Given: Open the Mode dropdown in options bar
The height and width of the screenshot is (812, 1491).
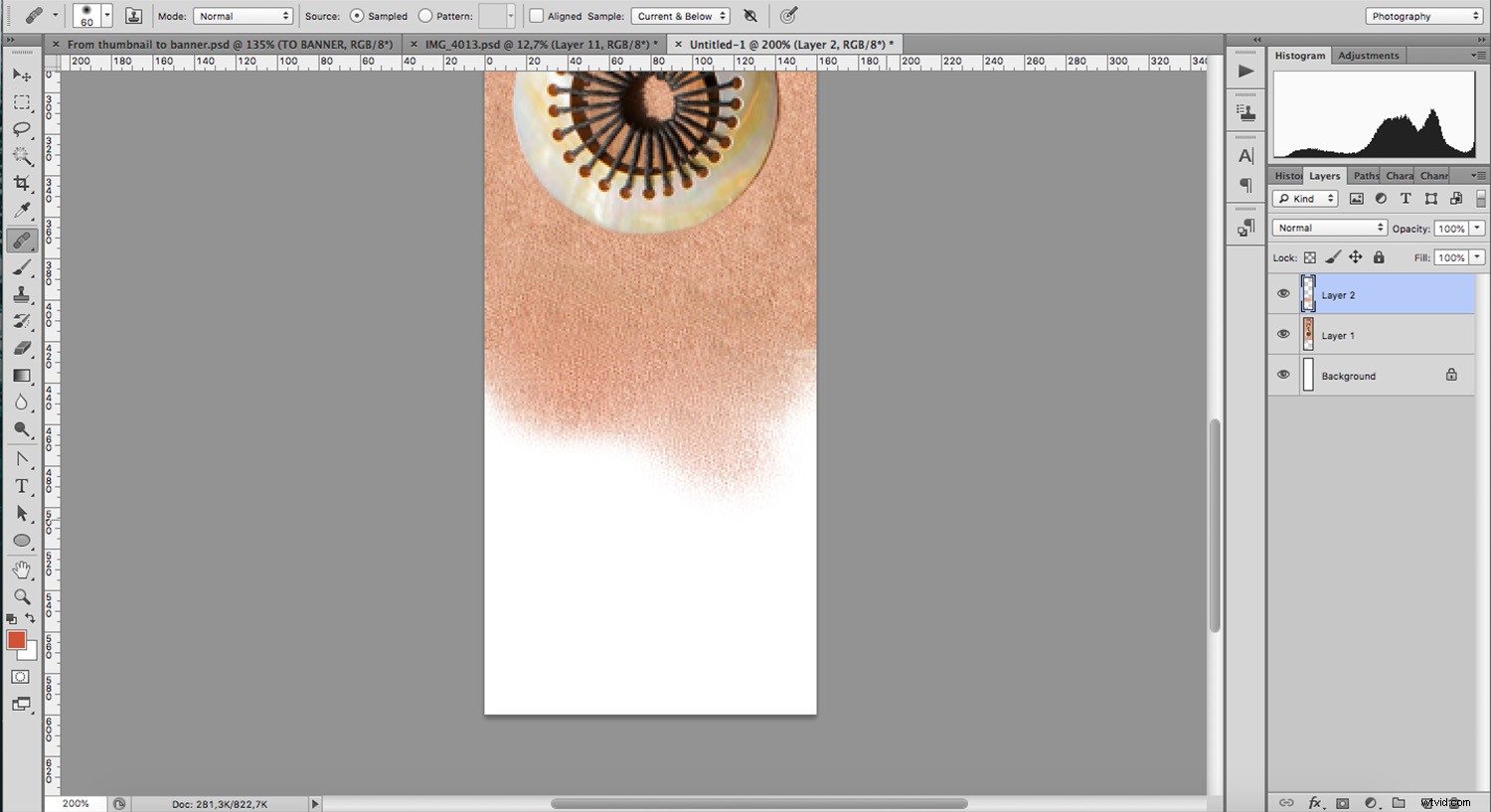Looking at the screenshot, I should pyautogui.click(x=243, y=16).
